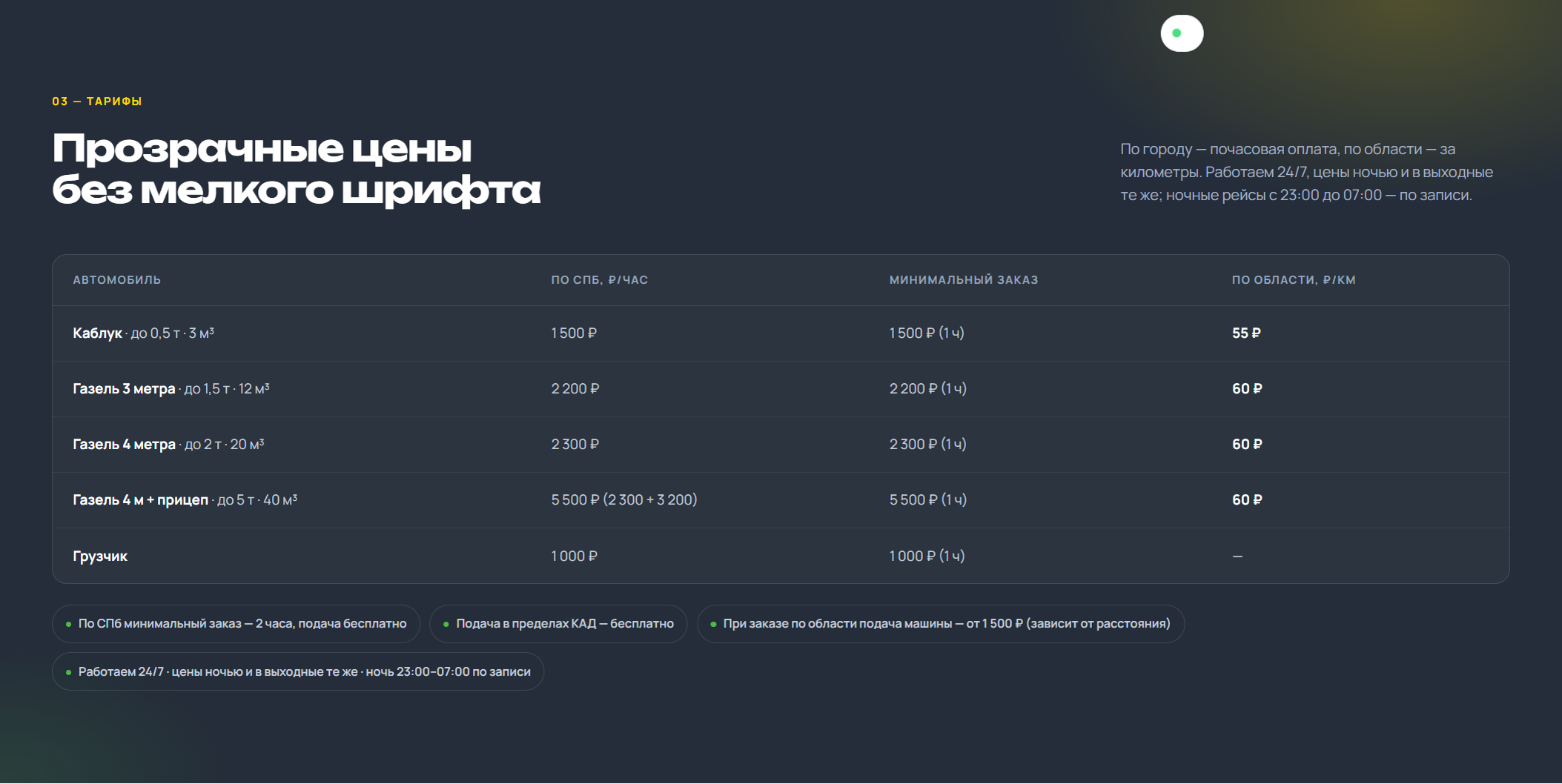Select the heading "Прозрачные цены без мелкого шрифта"

(297, 169)
